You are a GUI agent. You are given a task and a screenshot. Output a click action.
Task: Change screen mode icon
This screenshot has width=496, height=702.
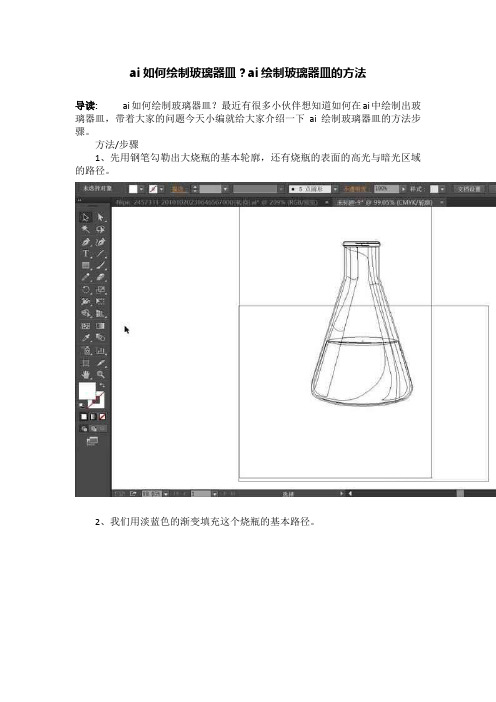[92, 441]
